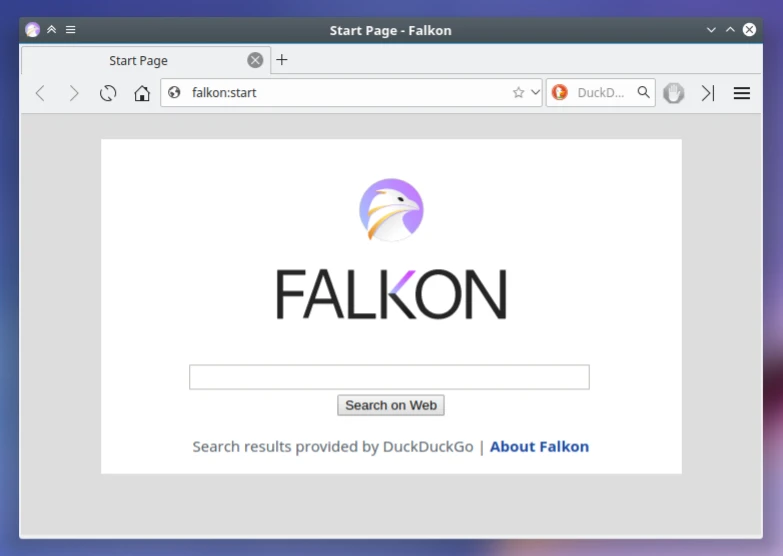Image resolution: width=783 pixels, height=556 pixels.
Task: Bookmark this page with the star icon
Action: tap(518, 92)
